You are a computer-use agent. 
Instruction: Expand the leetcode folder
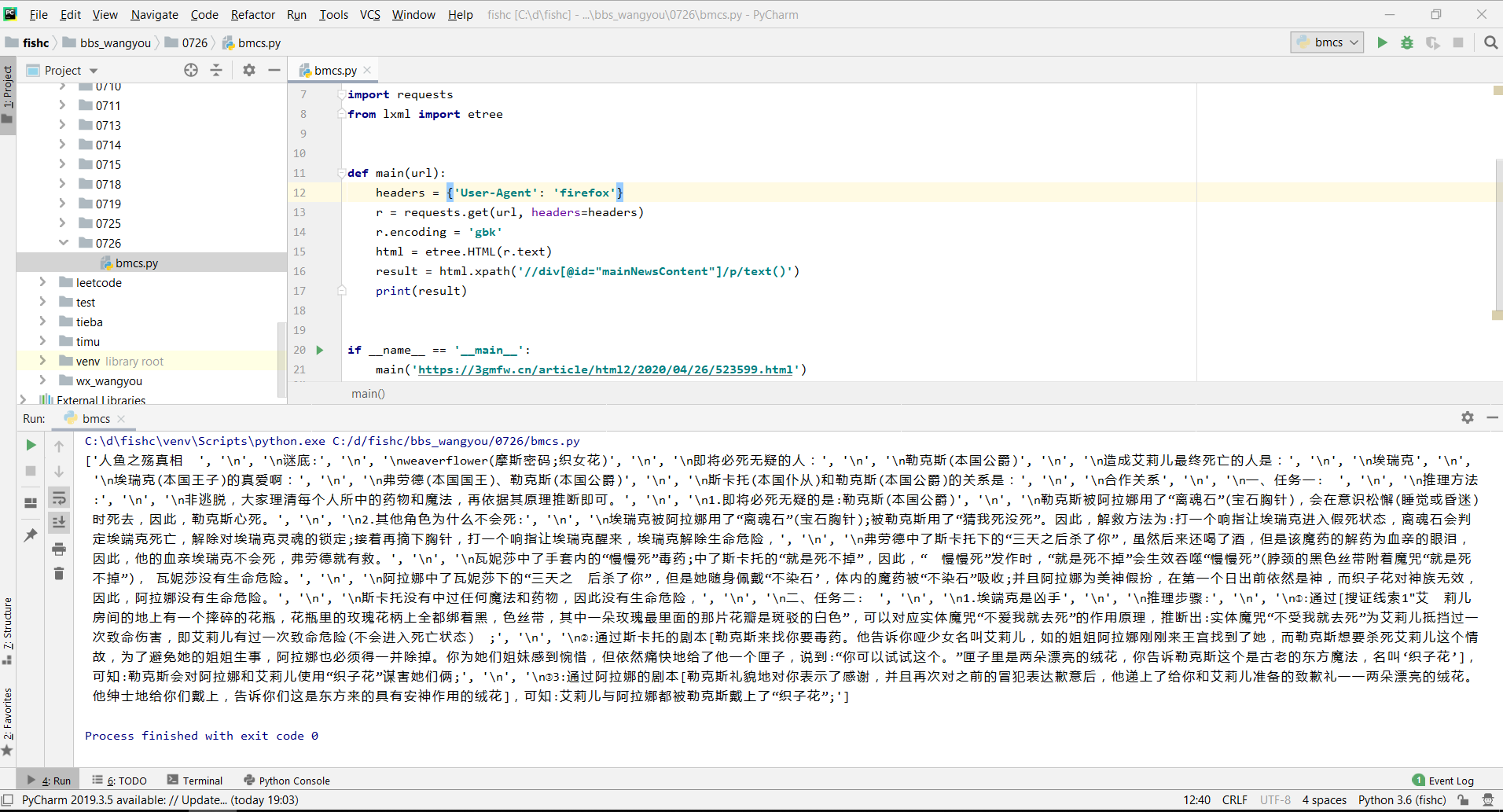click(42, 282)
